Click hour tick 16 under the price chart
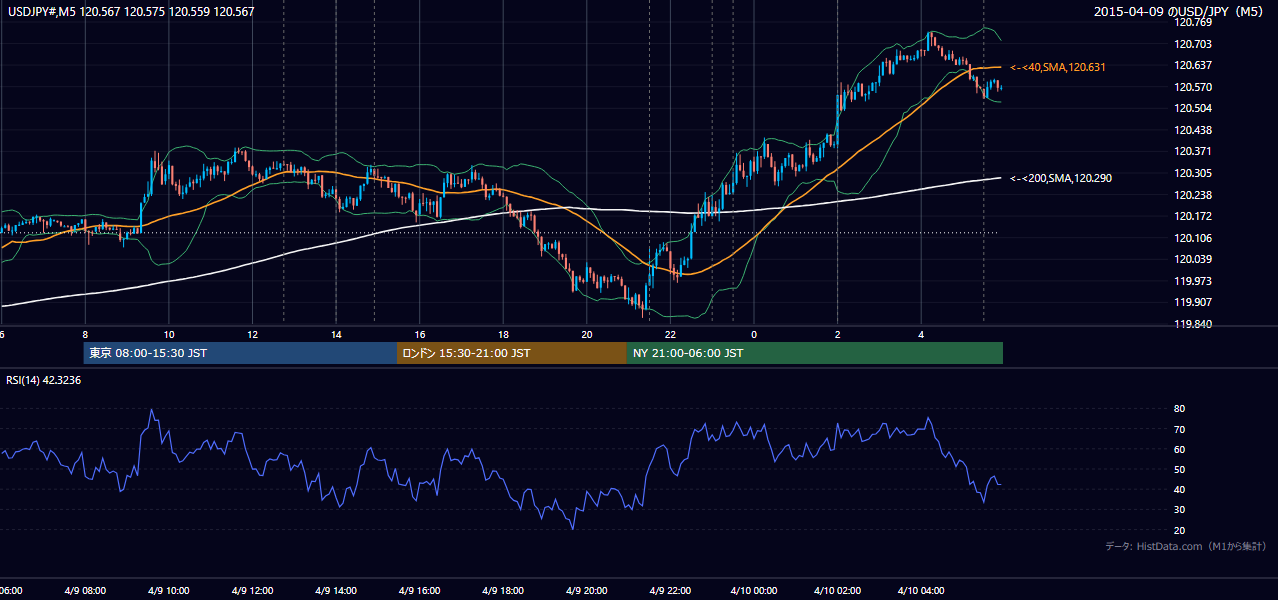The image size is (1278, 600). (x=420, y=334)
